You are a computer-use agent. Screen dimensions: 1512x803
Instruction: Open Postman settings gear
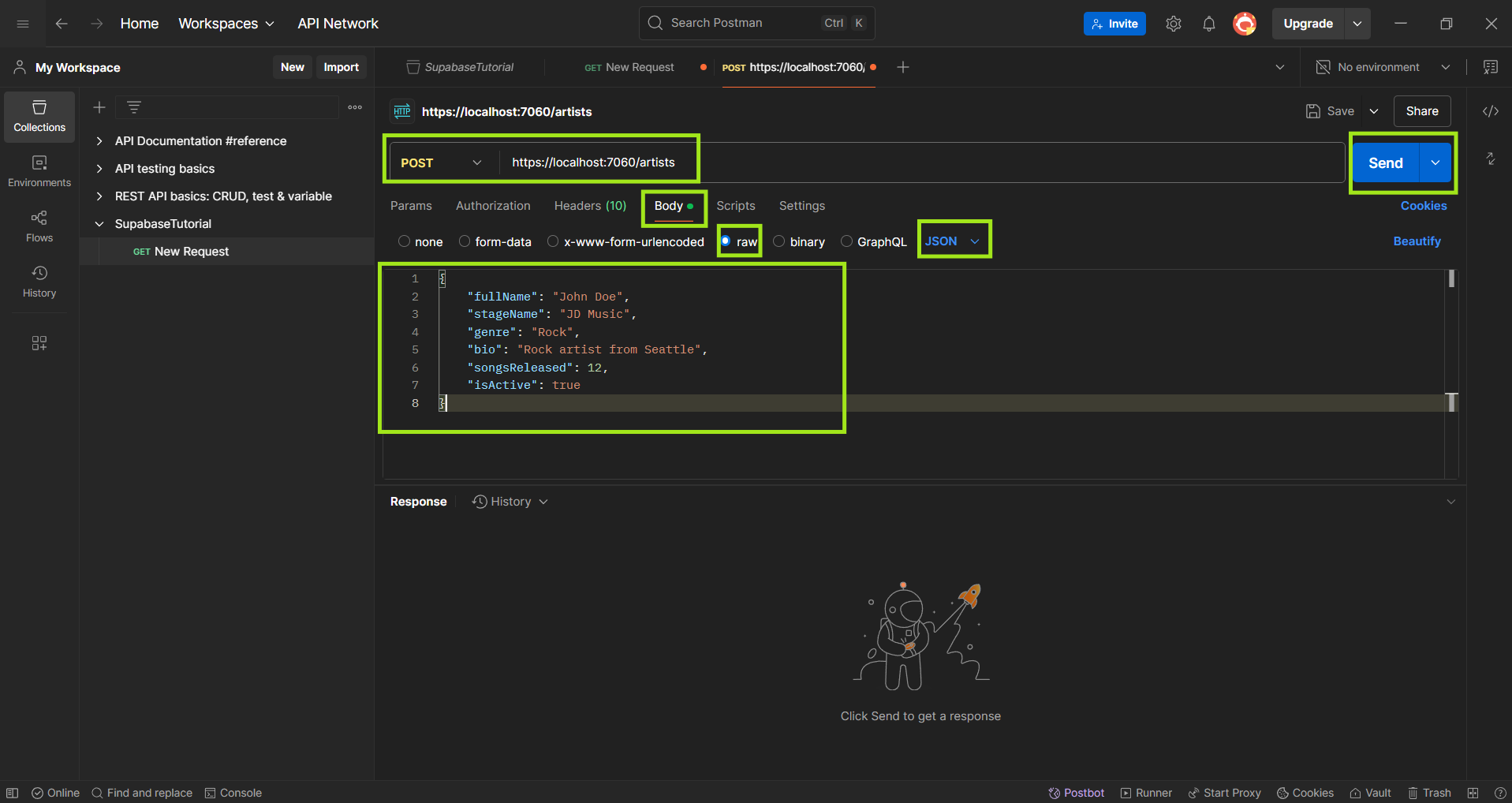[1174, 24]
